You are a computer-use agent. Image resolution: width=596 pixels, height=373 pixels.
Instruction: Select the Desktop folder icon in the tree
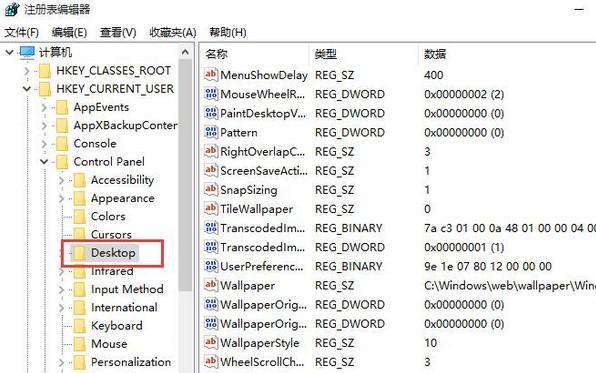coord(79,253)
